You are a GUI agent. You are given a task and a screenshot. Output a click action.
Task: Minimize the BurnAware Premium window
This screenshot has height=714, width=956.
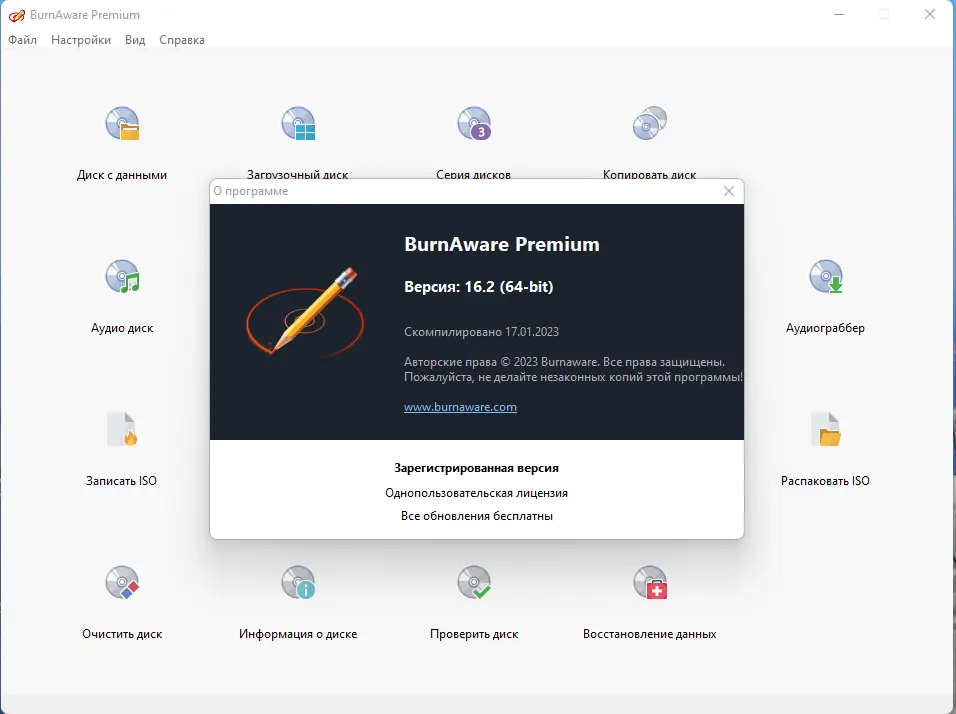tap(839, 15)
